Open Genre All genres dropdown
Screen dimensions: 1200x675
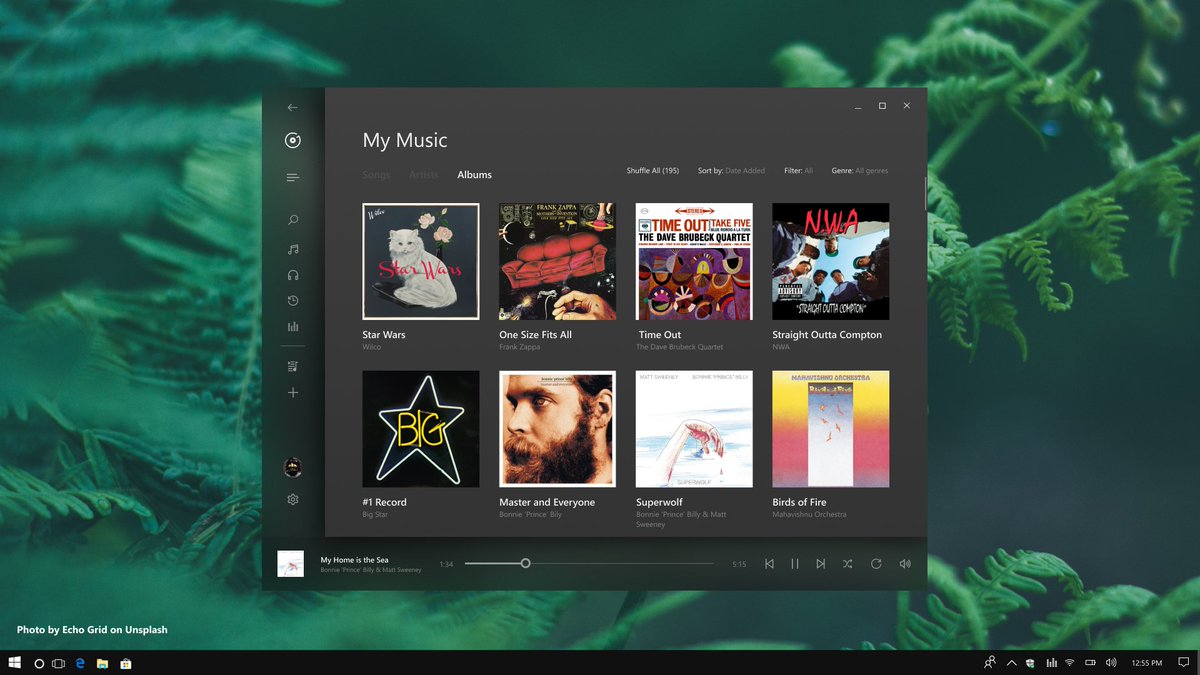(860, 171)
